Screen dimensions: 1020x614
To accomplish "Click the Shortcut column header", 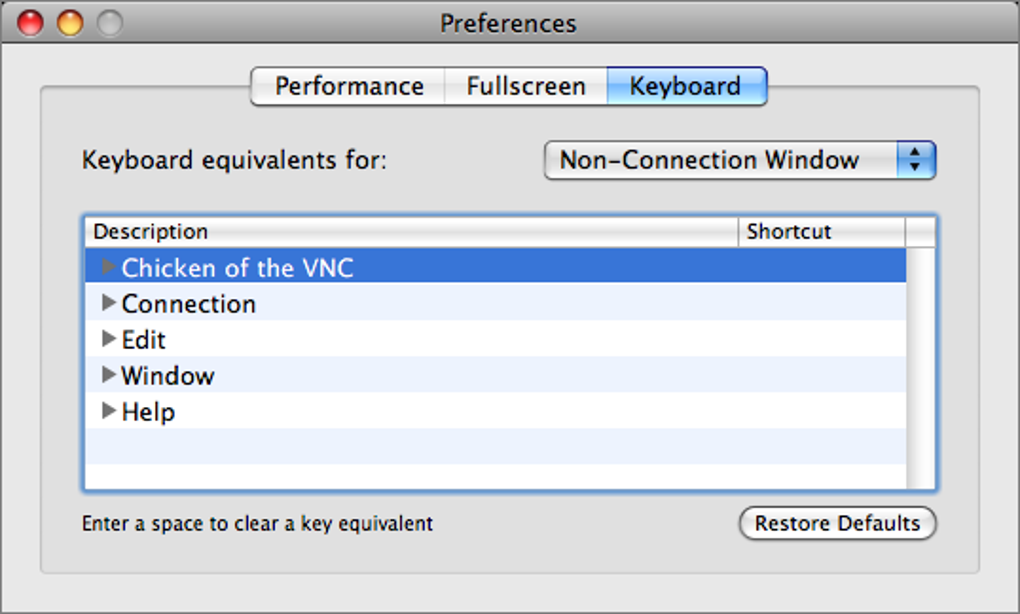I will (x=820, y=232).
